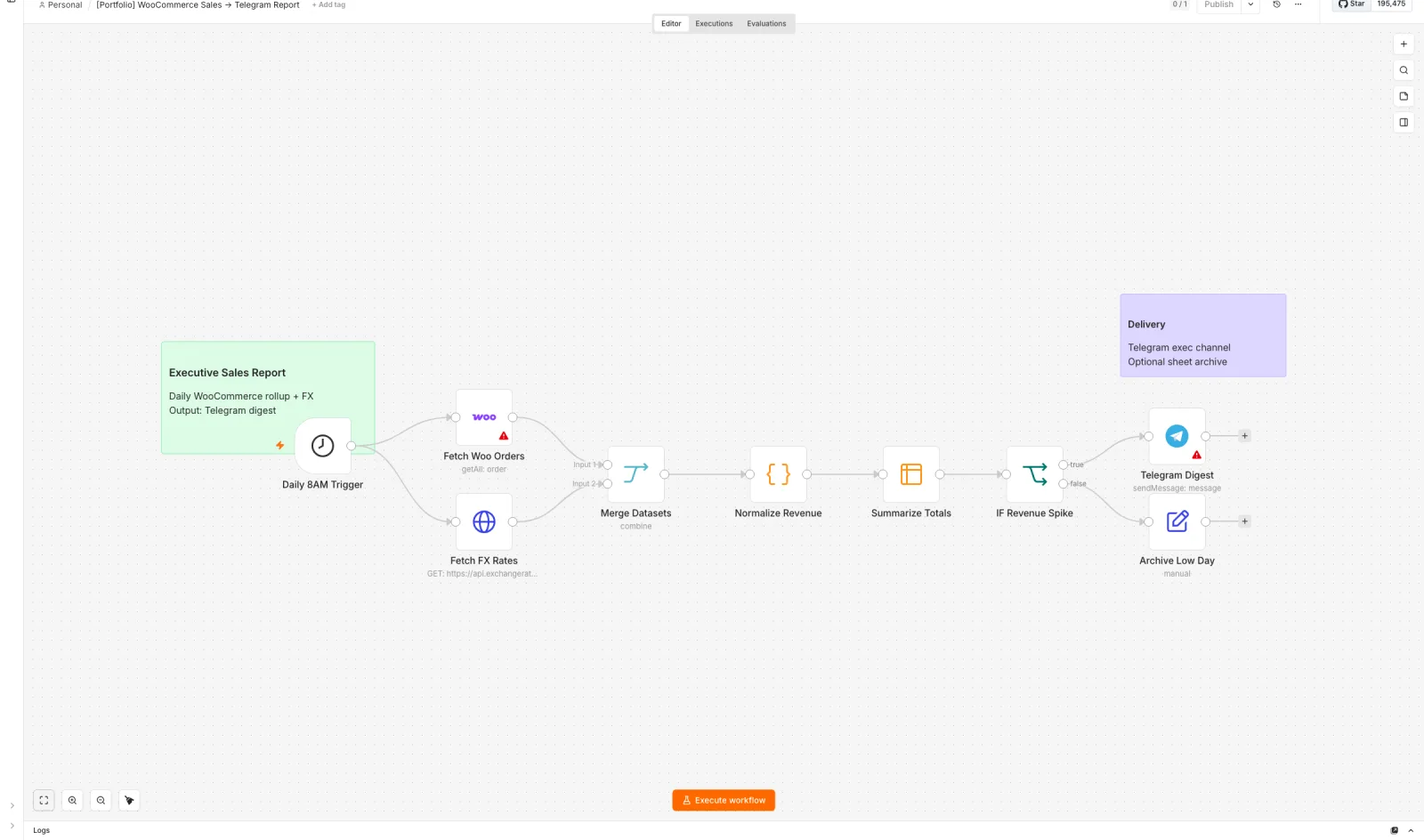The height and width of the screenshot is (840, 1424).
Task: Expand the Logs panel chevron
Action: [1411, 830]
